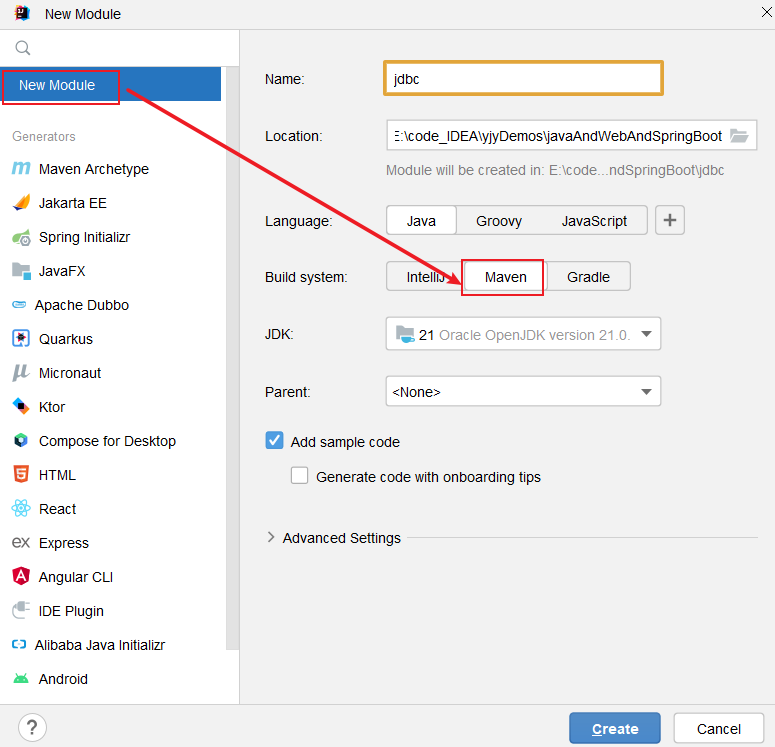Select JavaScript as the language
Viewport: 775px width, 747px height.
click(594, 220)
